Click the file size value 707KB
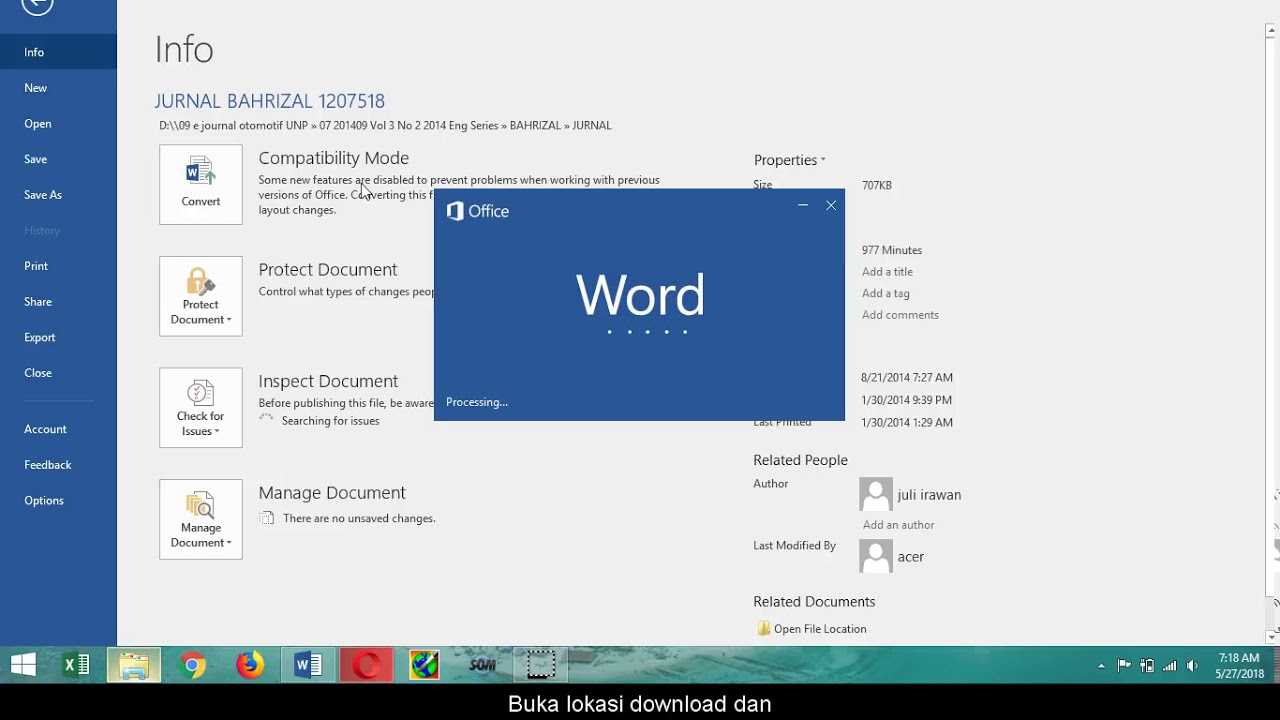 (877, 185)
